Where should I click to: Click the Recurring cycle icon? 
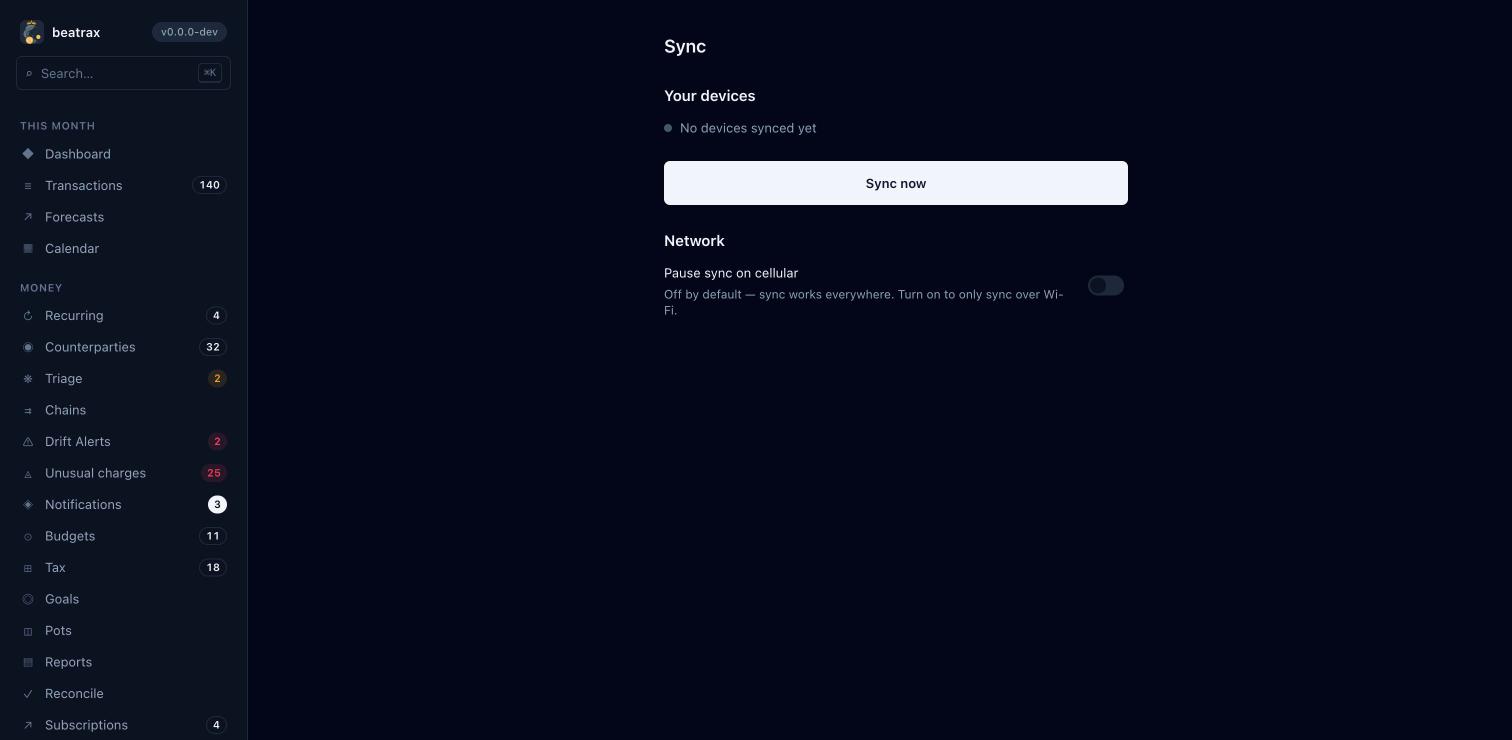coord(28,316)
